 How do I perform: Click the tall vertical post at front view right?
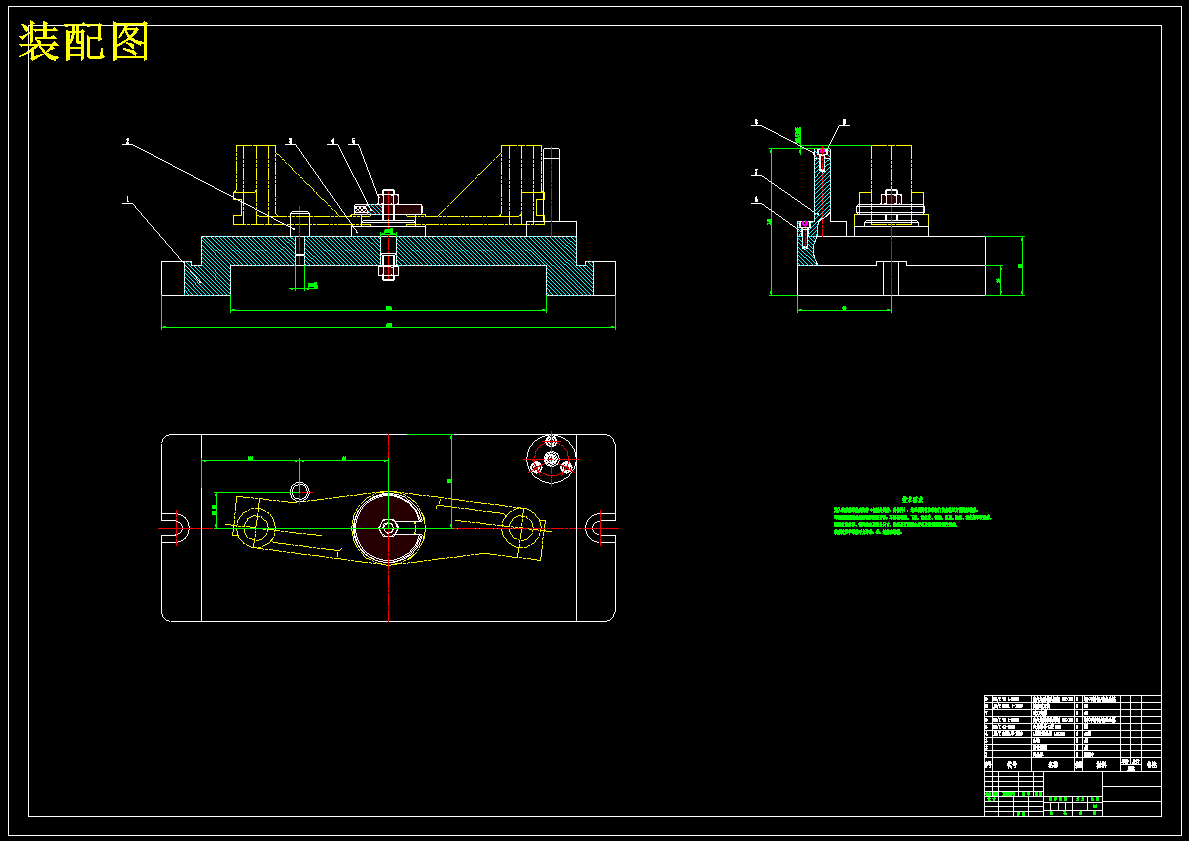click(552, 184)
